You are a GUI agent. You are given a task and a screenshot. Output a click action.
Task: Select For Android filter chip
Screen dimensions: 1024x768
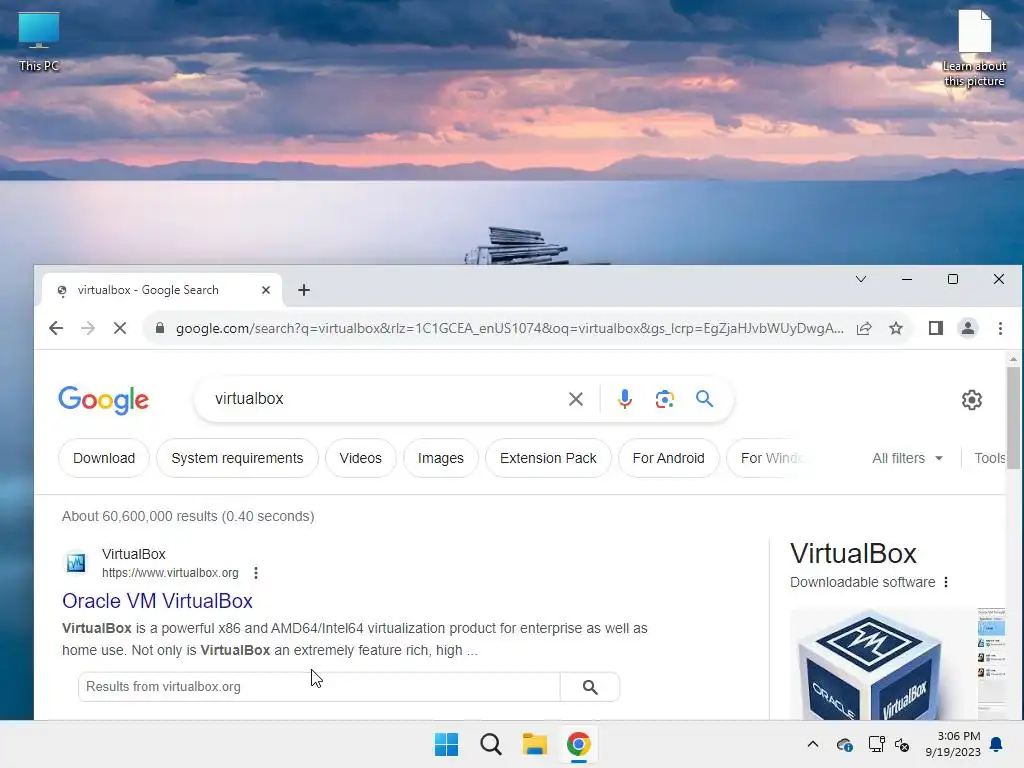pos(668,458)
